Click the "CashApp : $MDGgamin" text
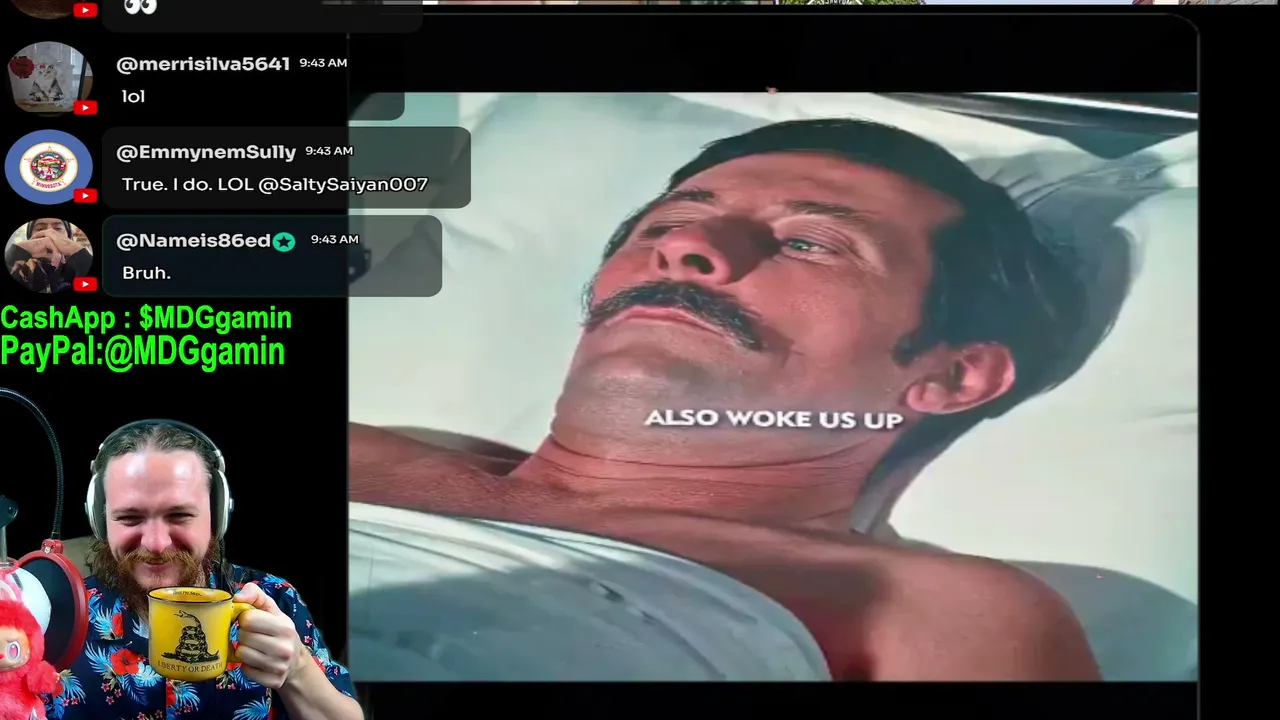The width and height of the screenshot is (1280, 720). 146,318
